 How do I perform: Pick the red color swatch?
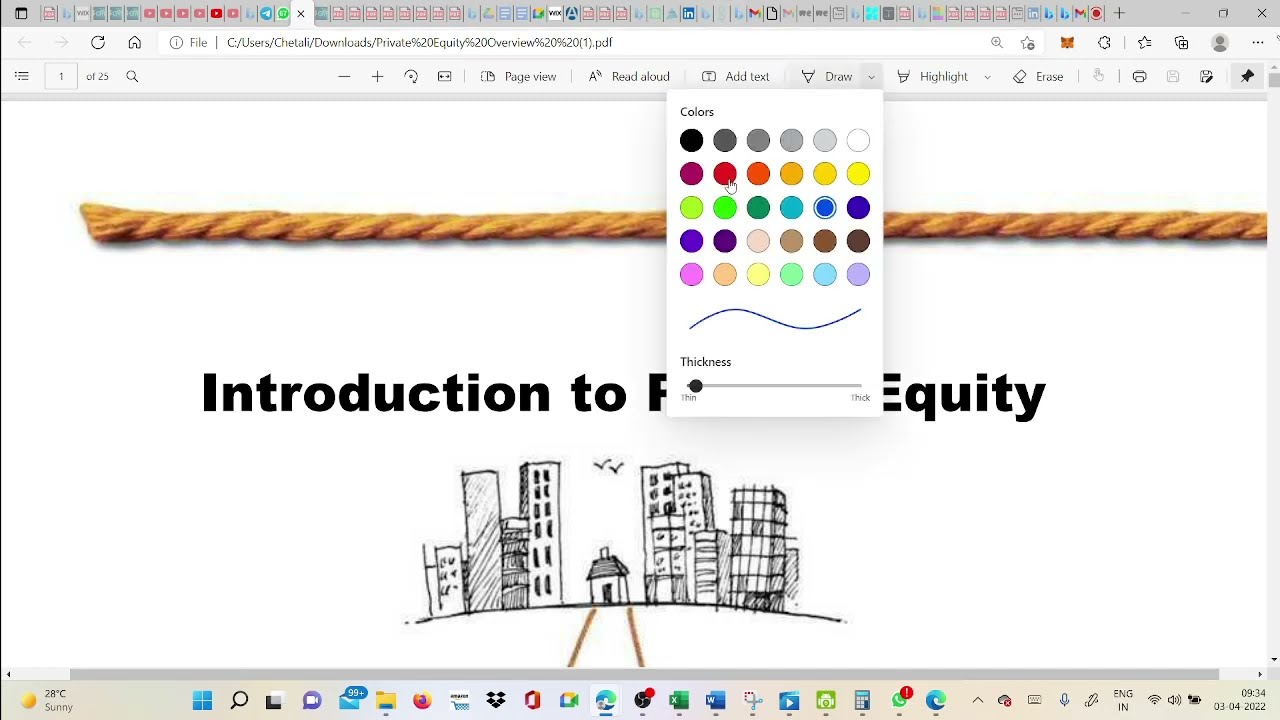tap(725, 174)
